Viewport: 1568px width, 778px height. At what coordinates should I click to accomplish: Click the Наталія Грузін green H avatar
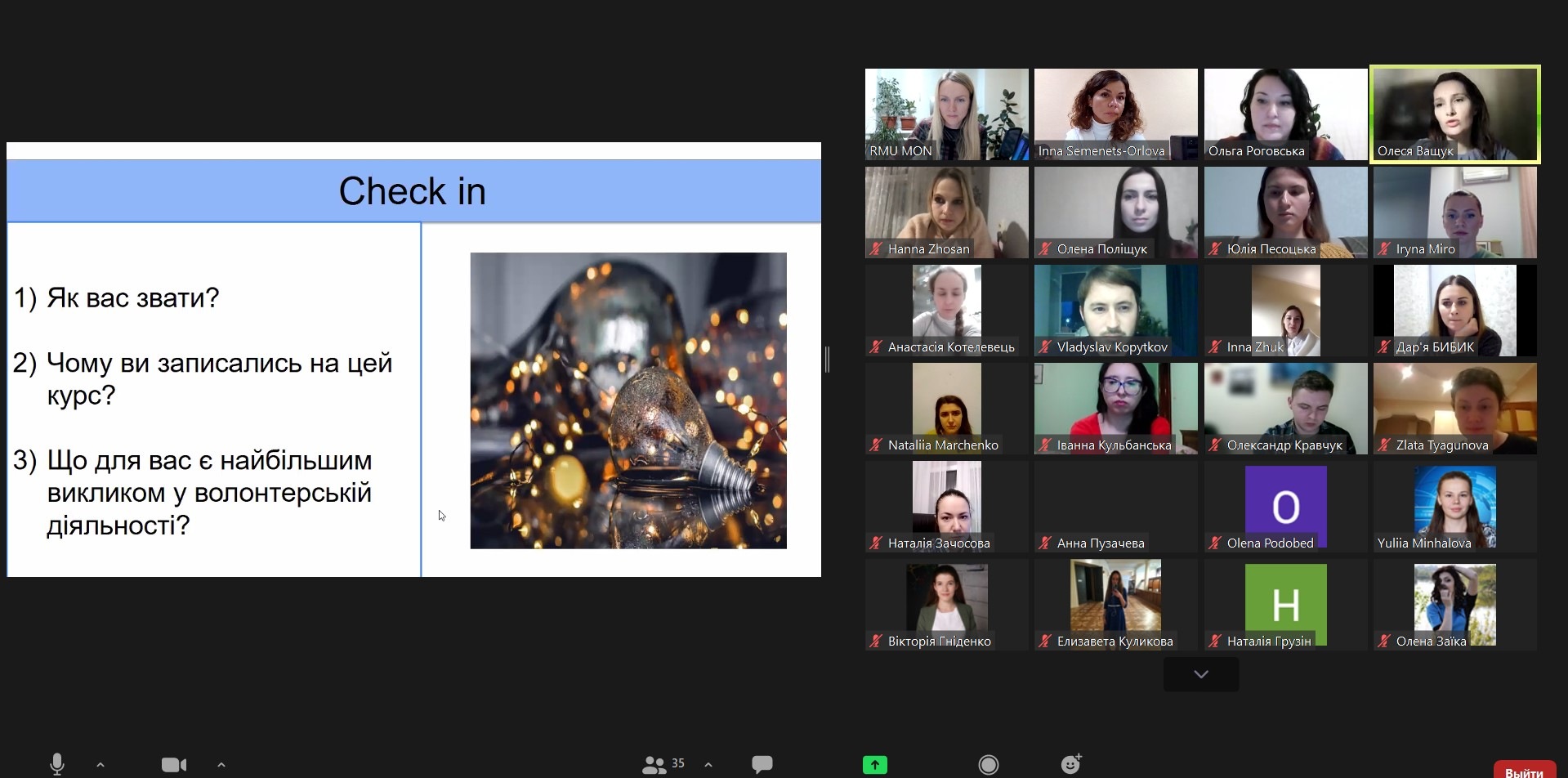pos(1285,604)
